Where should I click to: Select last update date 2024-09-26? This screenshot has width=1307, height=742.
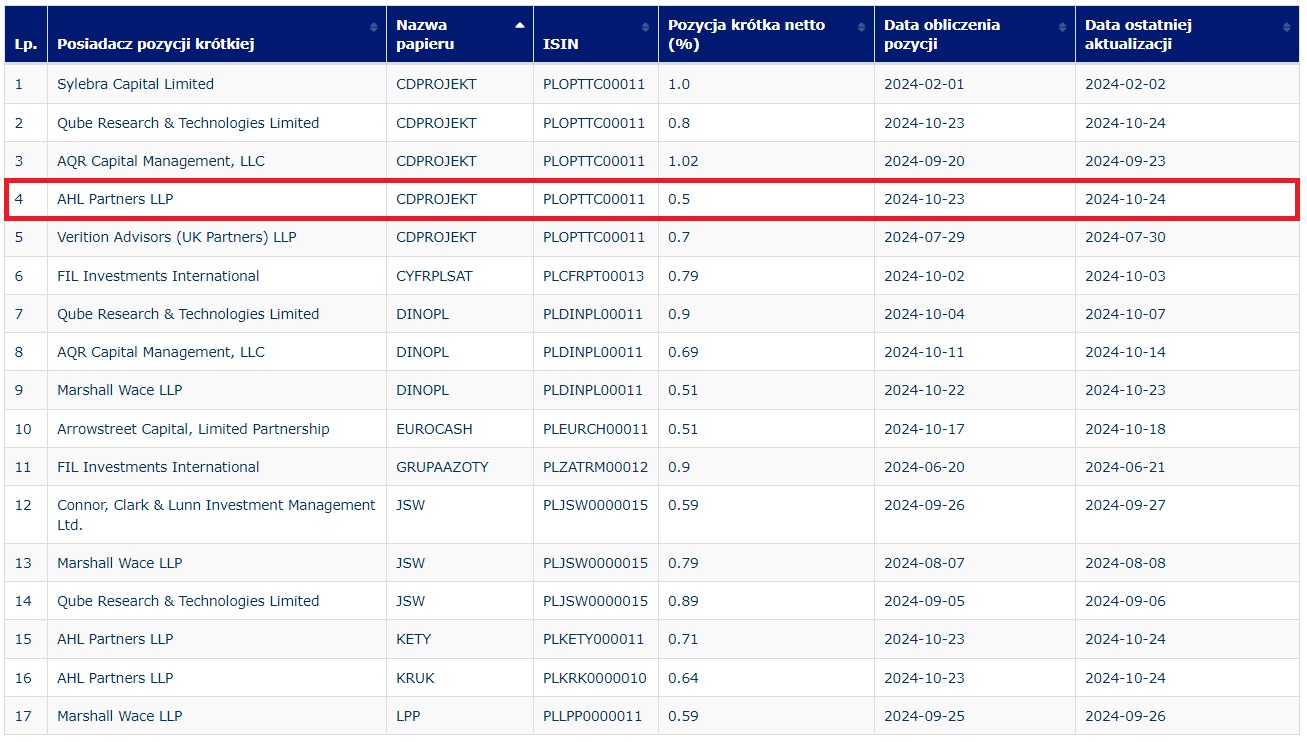pos(1125,716)
